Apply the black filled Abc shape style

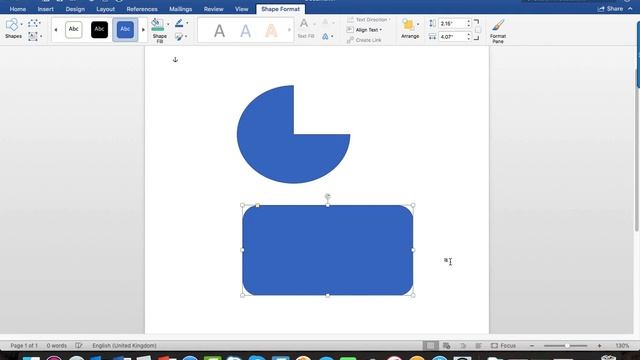pyautogui.click(x=99, y=29)
